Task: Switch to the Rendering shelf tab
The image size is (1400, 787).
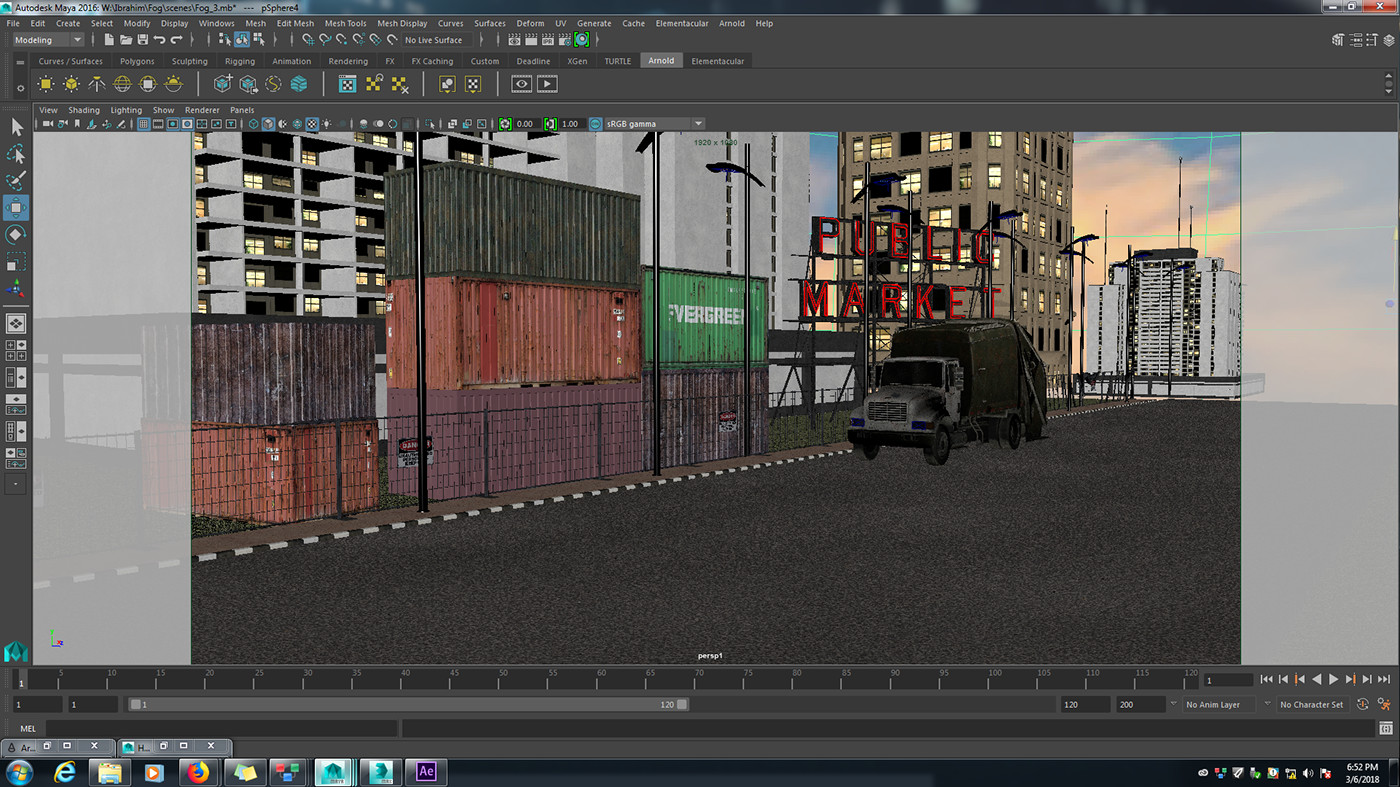Action: pyautogui.click(x=348, y=61)
